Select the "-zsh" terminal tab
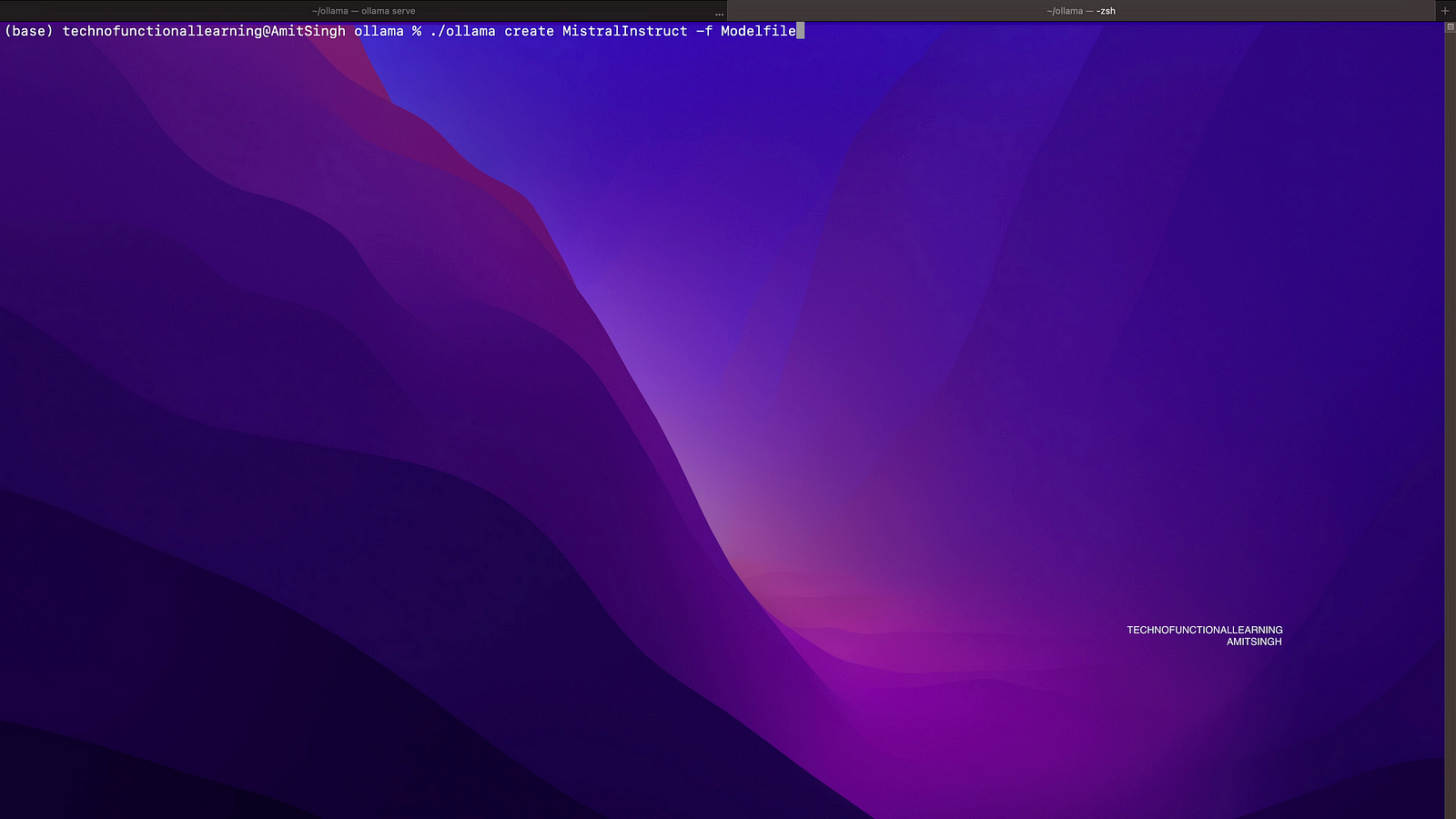 coord(1080,11)
